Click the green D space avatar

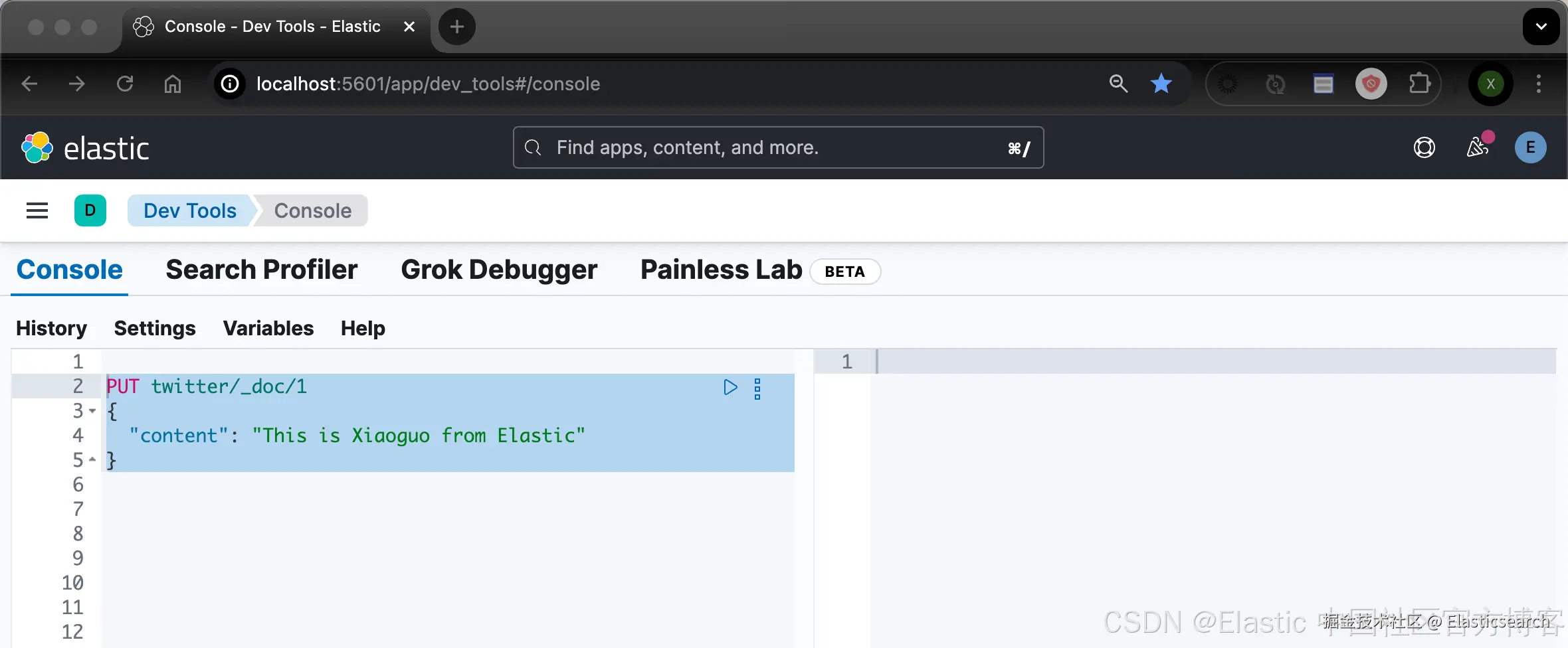tap(90, 210)
